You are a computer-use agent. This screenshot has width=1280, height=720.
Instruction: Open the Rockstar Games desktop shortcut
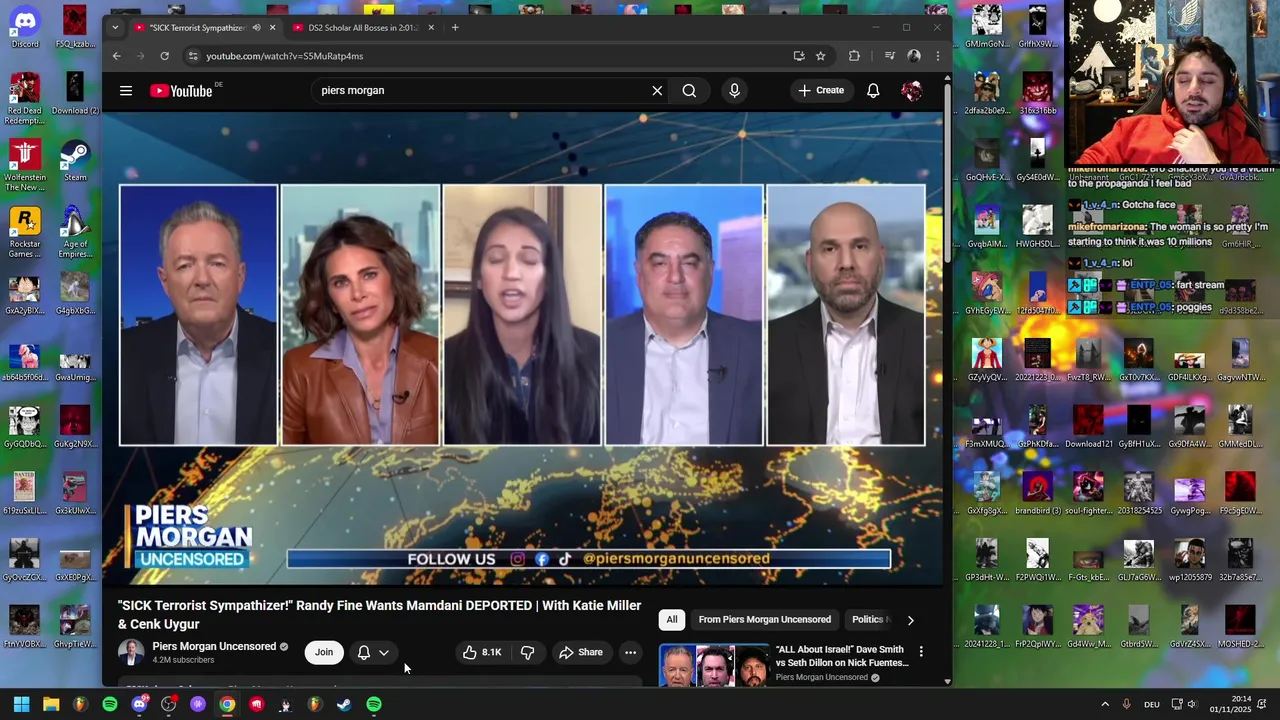click(25, 232)
